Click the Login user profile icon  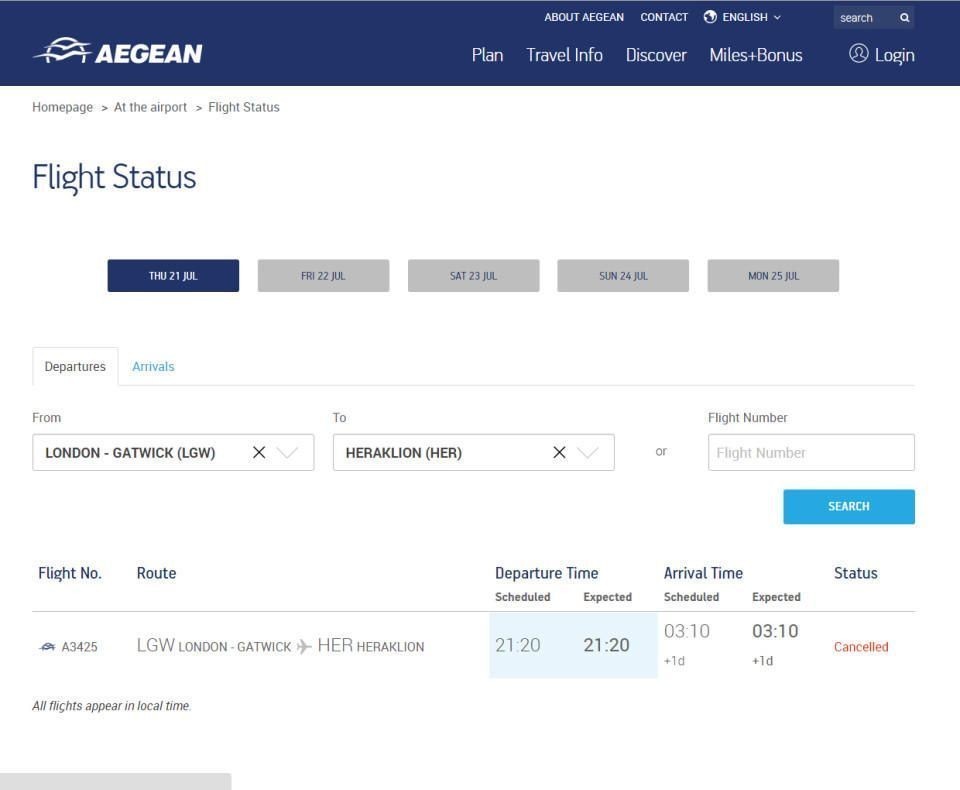(858, 54)
